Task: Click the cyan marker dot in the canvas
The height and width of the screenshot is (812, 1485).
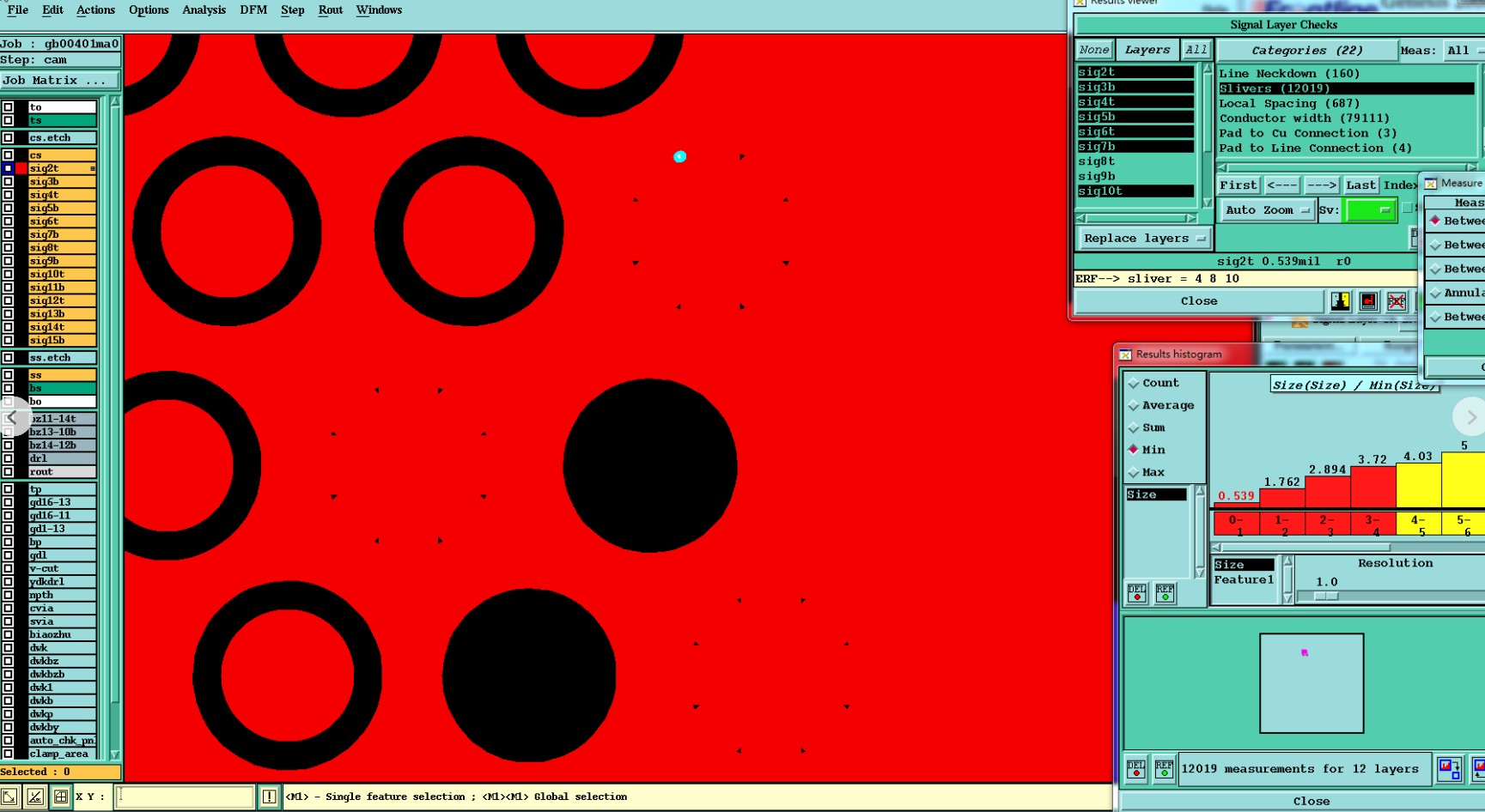Action: pos(680,156)
